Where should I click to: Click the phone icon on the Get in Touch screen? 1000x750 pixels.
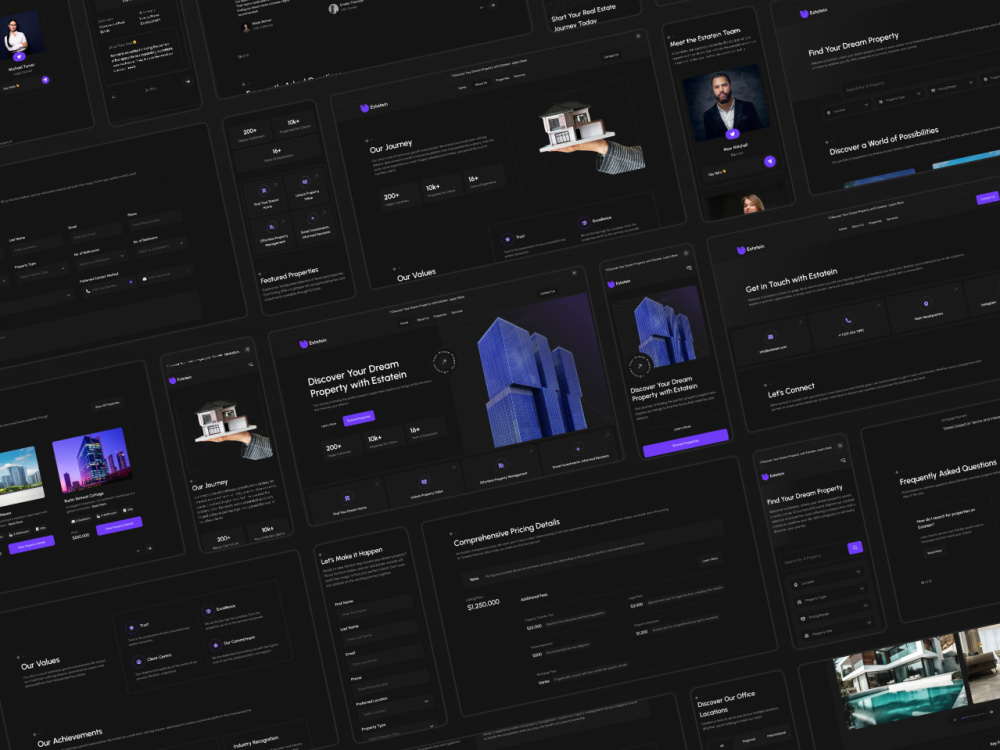848,320
